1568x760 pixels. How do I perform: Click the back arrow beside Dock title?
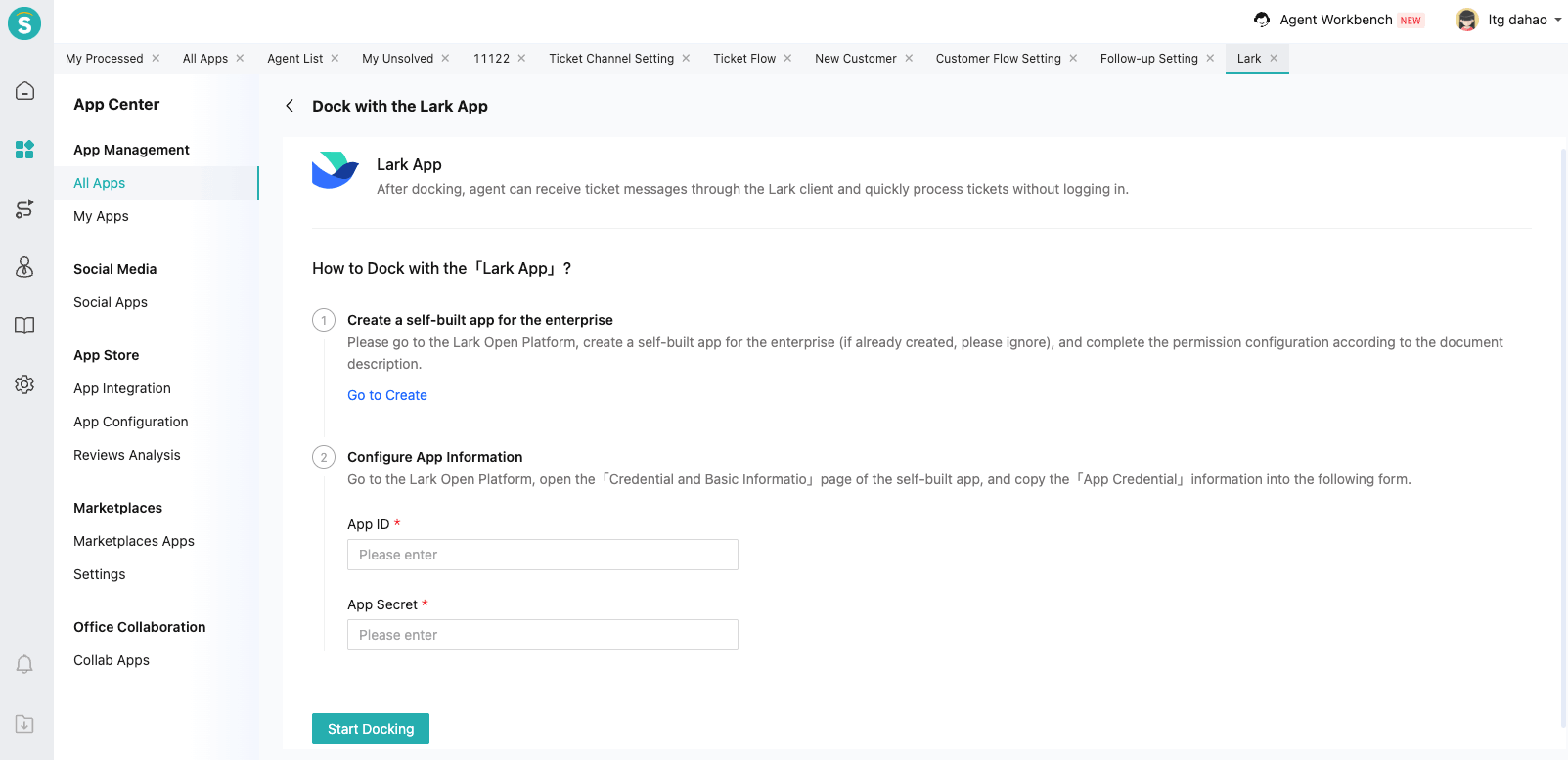(x=290, y=106)
